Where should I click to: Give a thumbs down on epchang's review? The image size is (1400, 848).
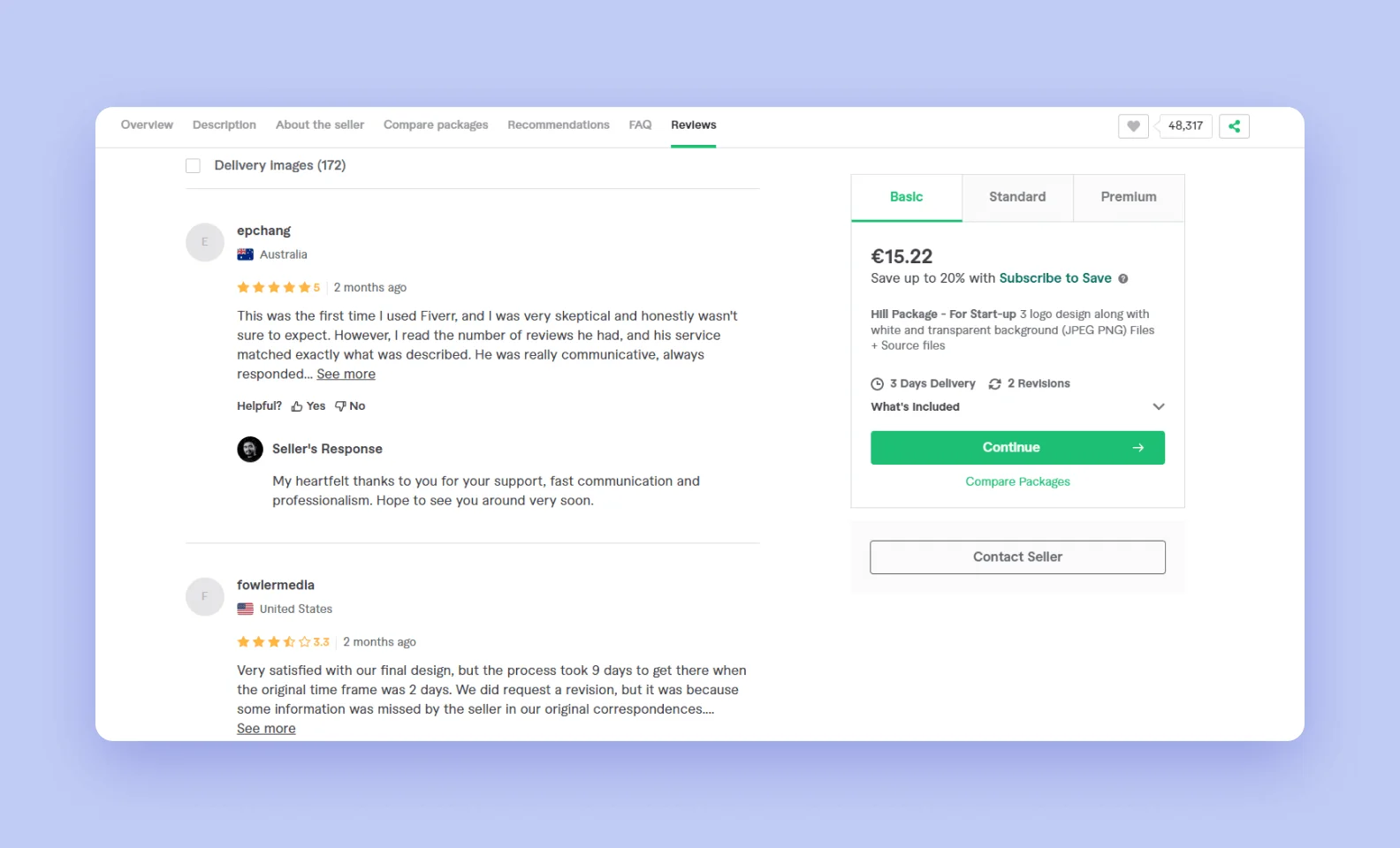coord(350,405)
